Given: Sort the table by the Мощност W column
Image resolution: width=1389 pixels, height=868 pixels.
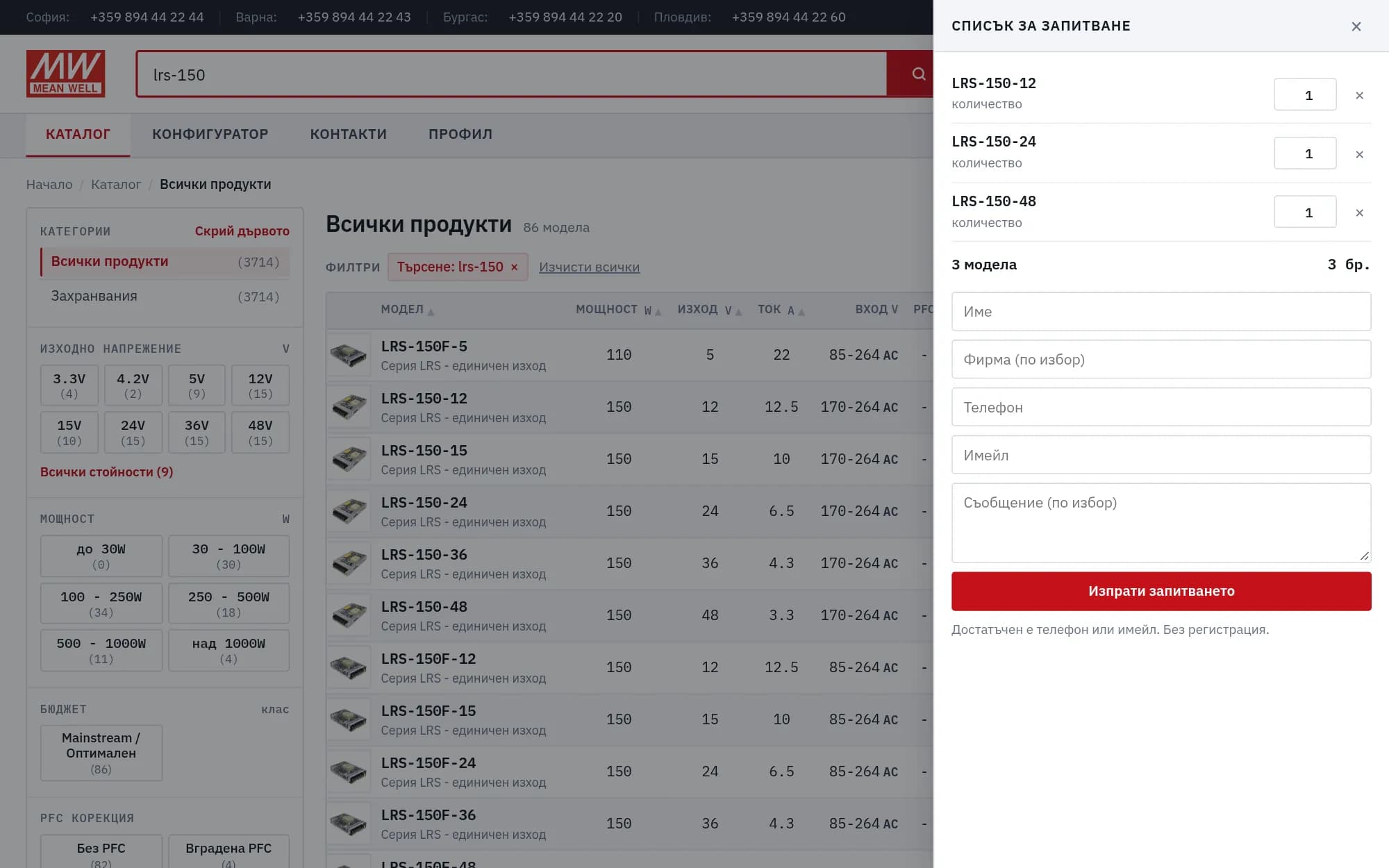Looking at the screenshot, I should pos(618,310).
